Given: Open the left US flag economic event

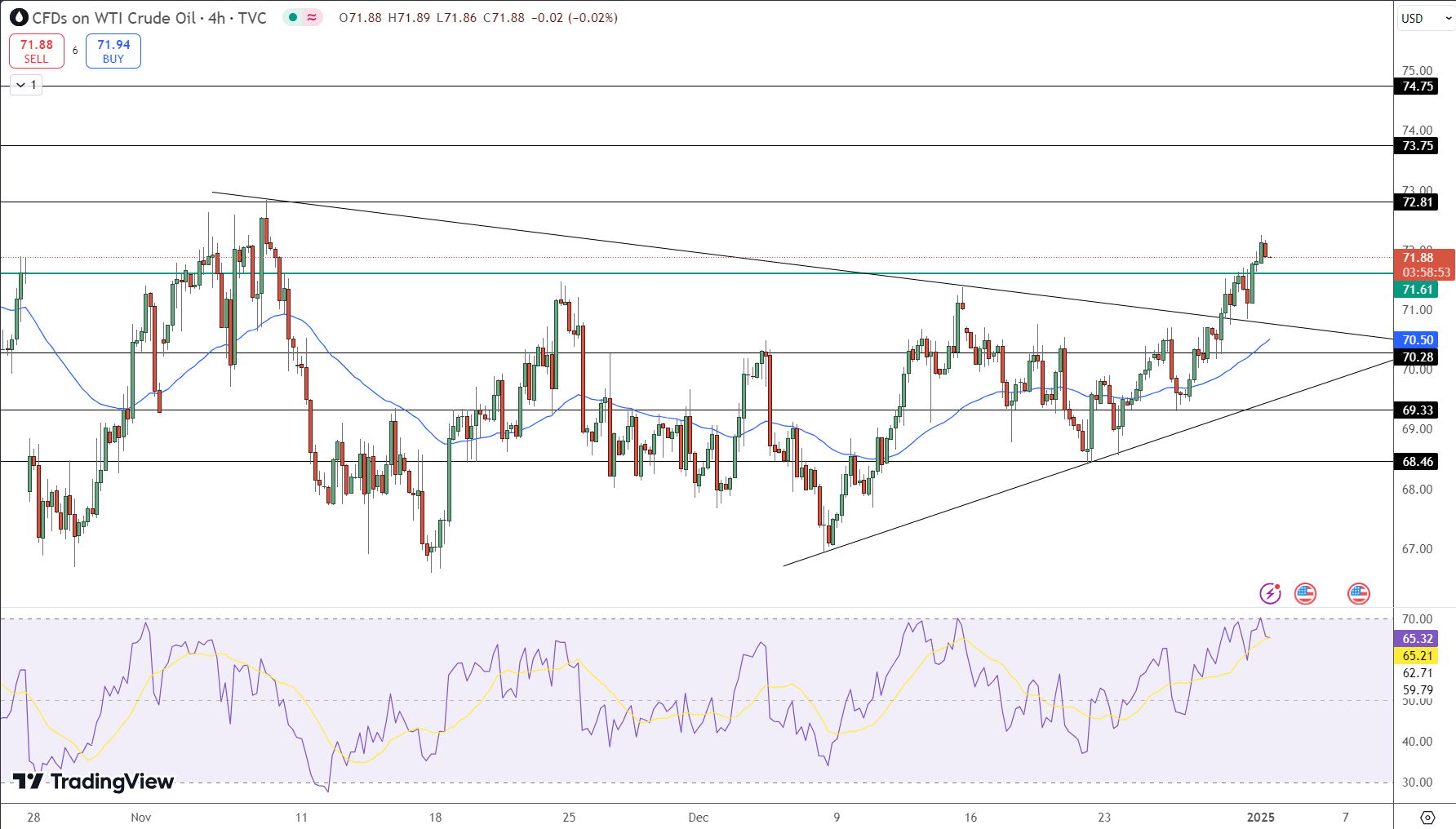Looking at the screenshot, I should click(1305, 593).
